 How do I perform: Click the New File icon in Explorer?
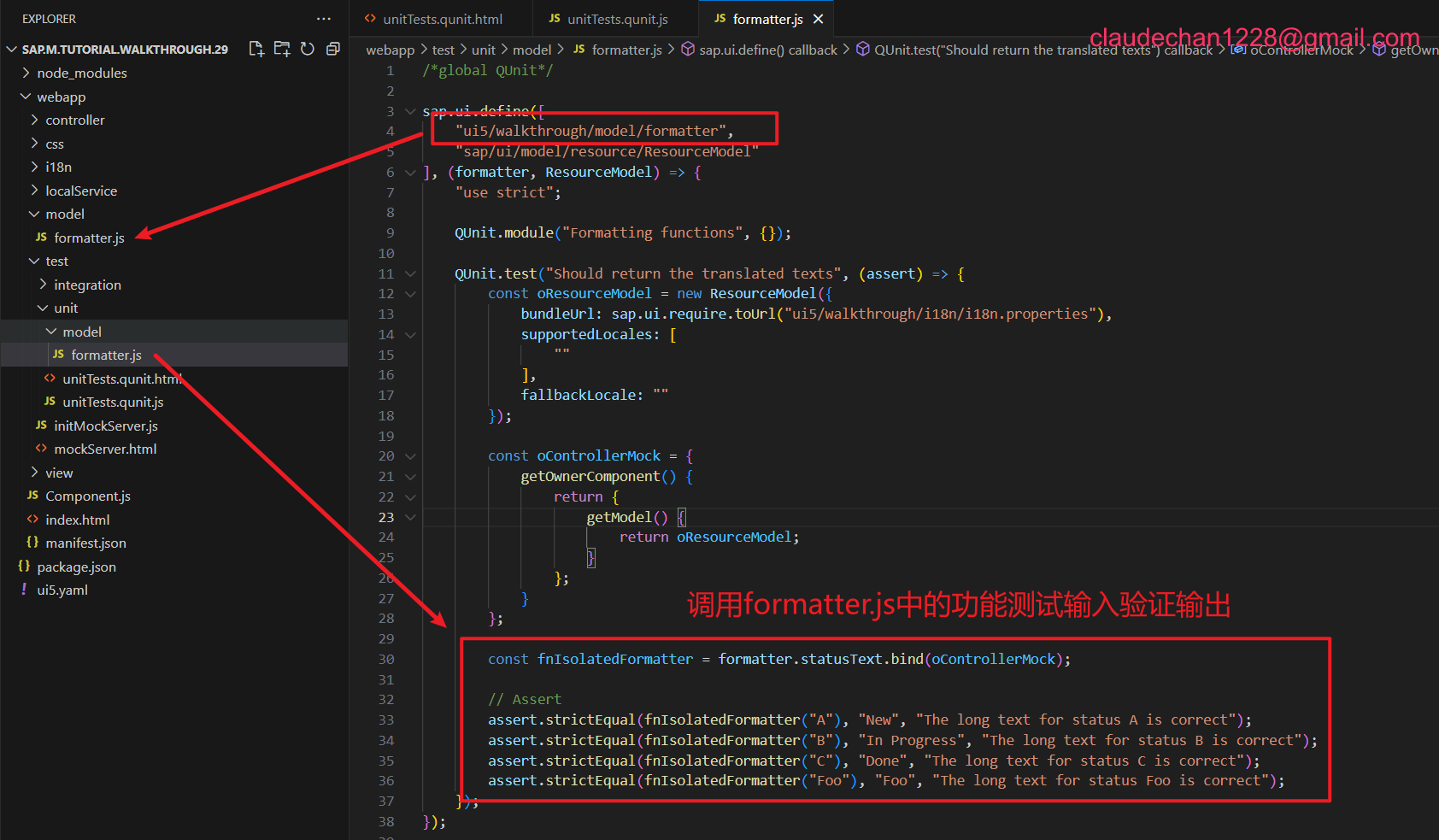255,49
